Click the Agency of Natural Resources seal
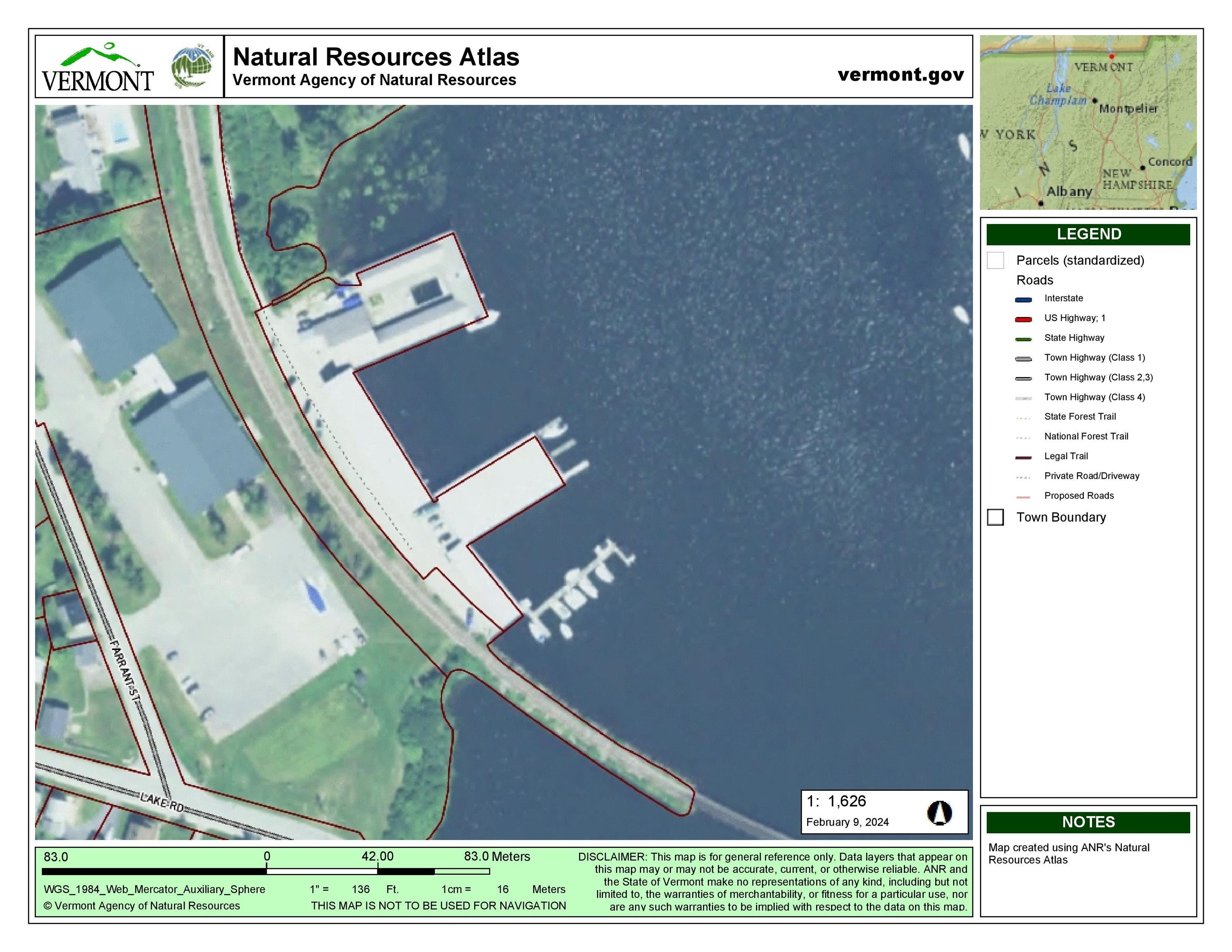 coord(193,67)
